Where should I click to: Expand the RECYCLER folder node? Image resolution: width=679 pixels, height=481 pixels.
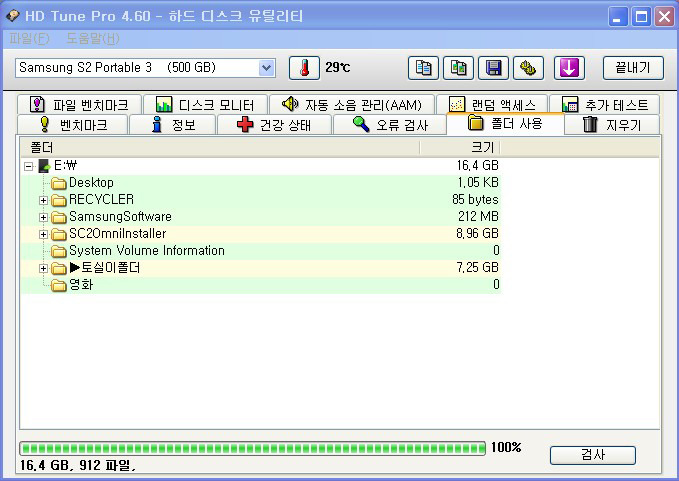pyautogui.click(x=43, y=200)
